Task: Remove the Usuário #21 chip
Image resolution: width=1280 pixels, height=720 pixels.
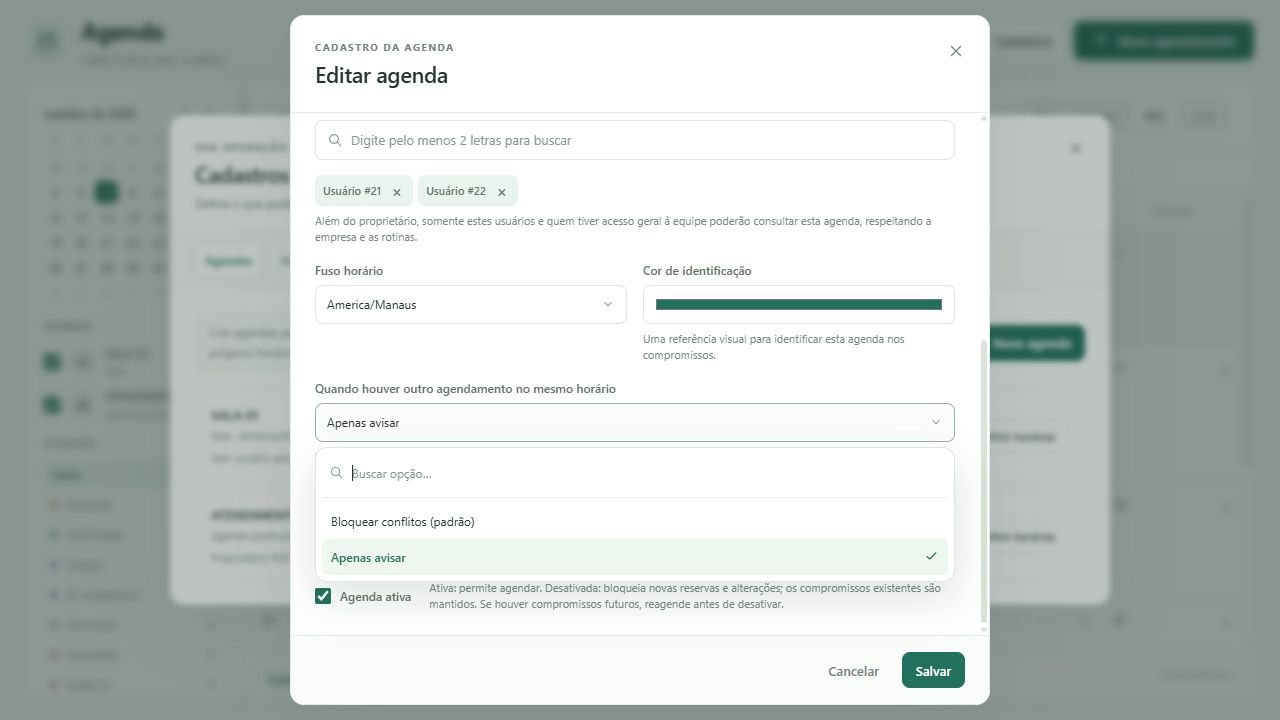Action: click(397, 192)
